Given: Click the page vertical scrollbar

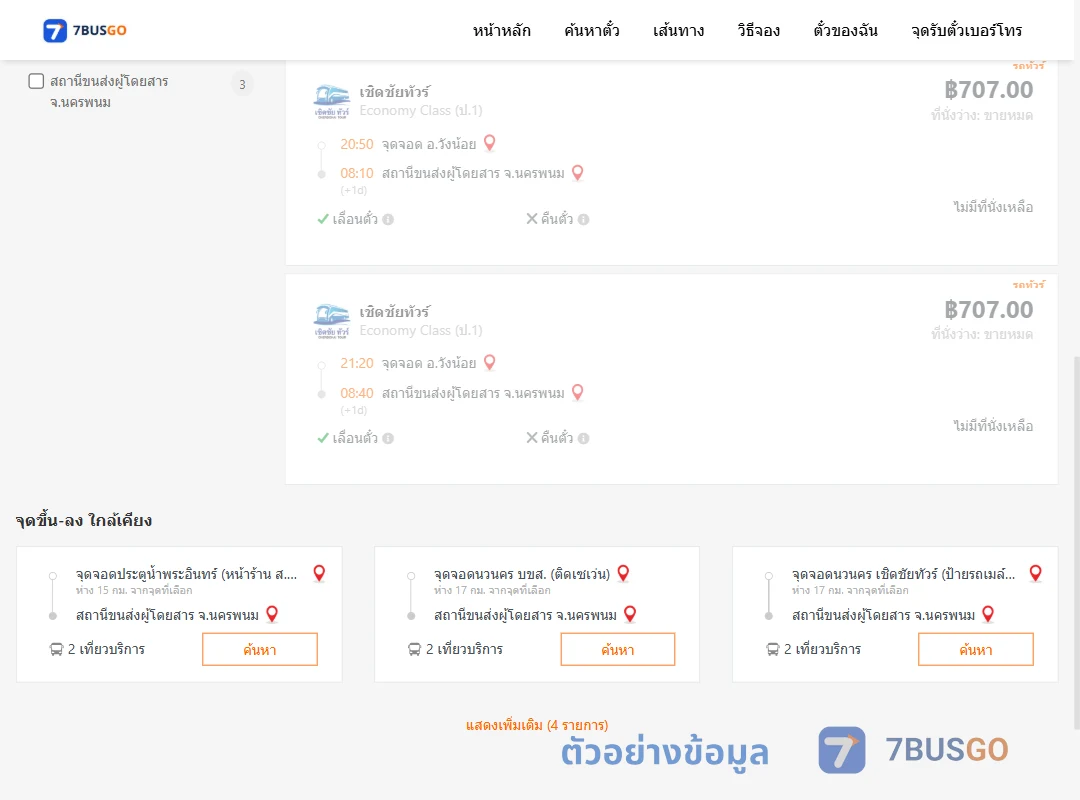Looking at the screenshot, I should tap(1076, 541).
